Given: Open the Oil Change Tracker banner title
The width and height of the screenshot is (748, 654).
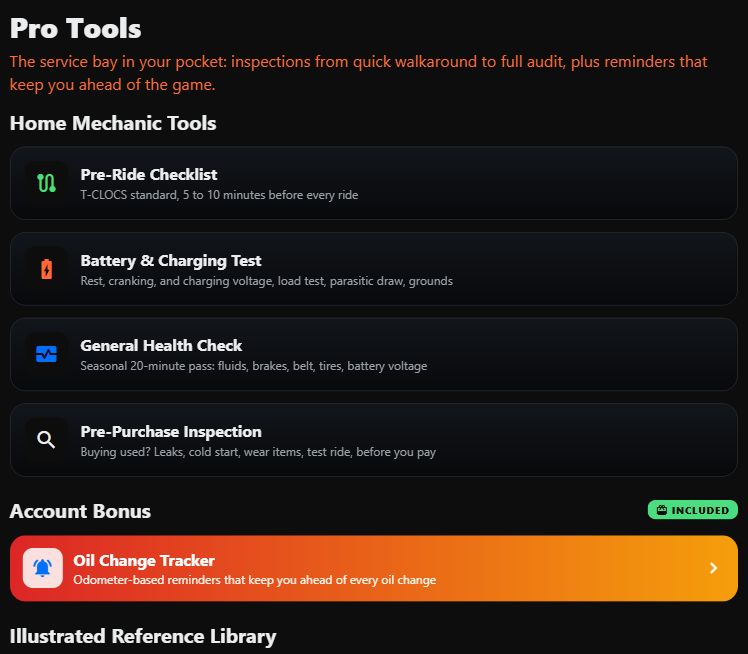Looking at the screenshot, I should tap(144, 561).
